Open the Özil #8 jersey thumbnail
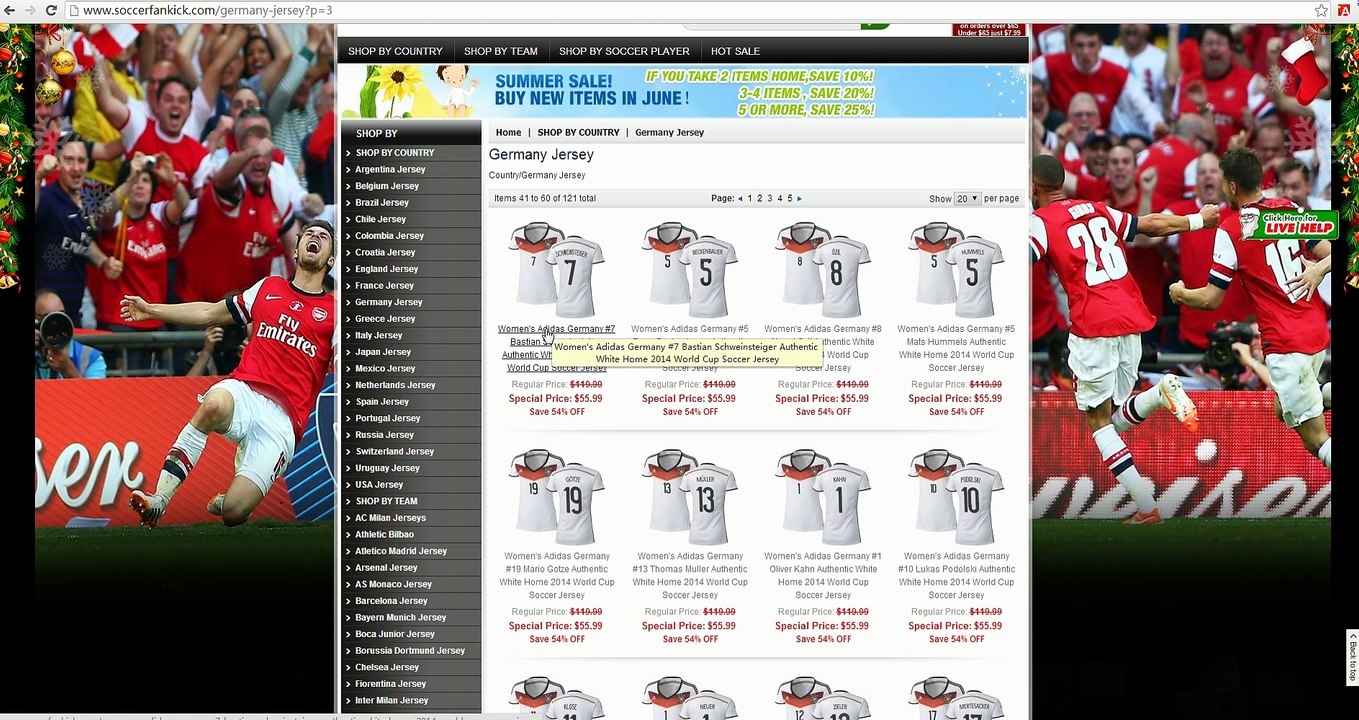The height and width of the screenshot is (720, 1359). click(823, 269)
